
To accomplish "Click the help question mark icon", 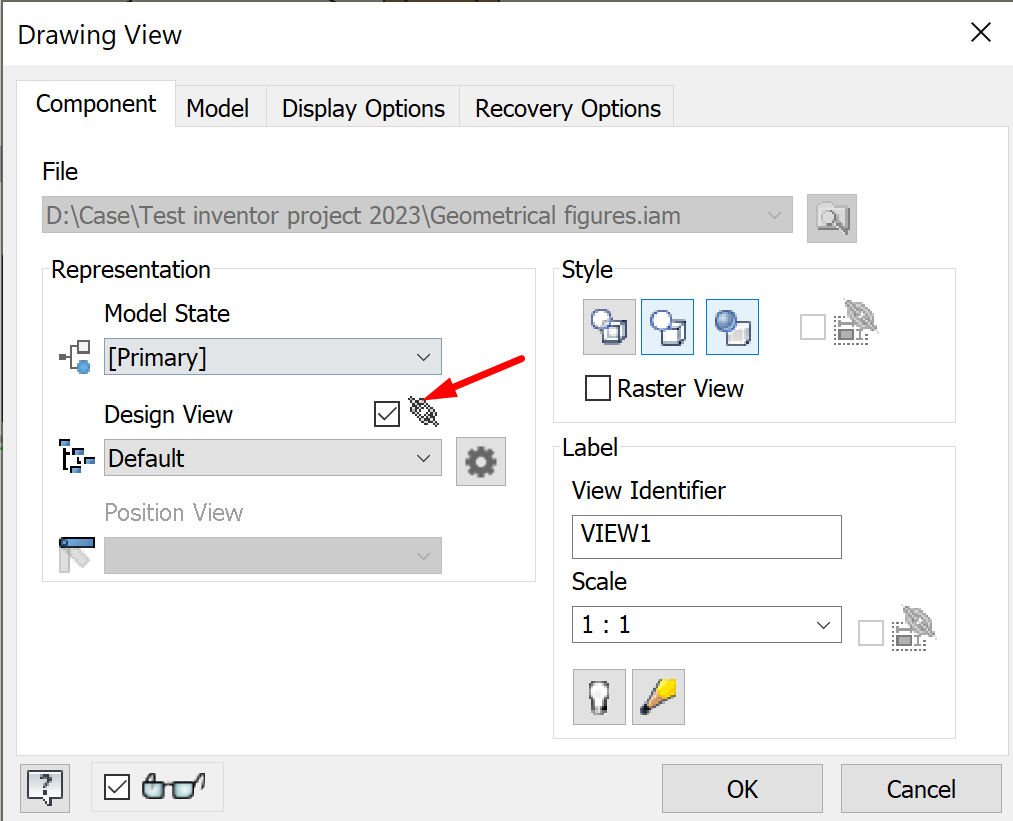I will 45,786.
